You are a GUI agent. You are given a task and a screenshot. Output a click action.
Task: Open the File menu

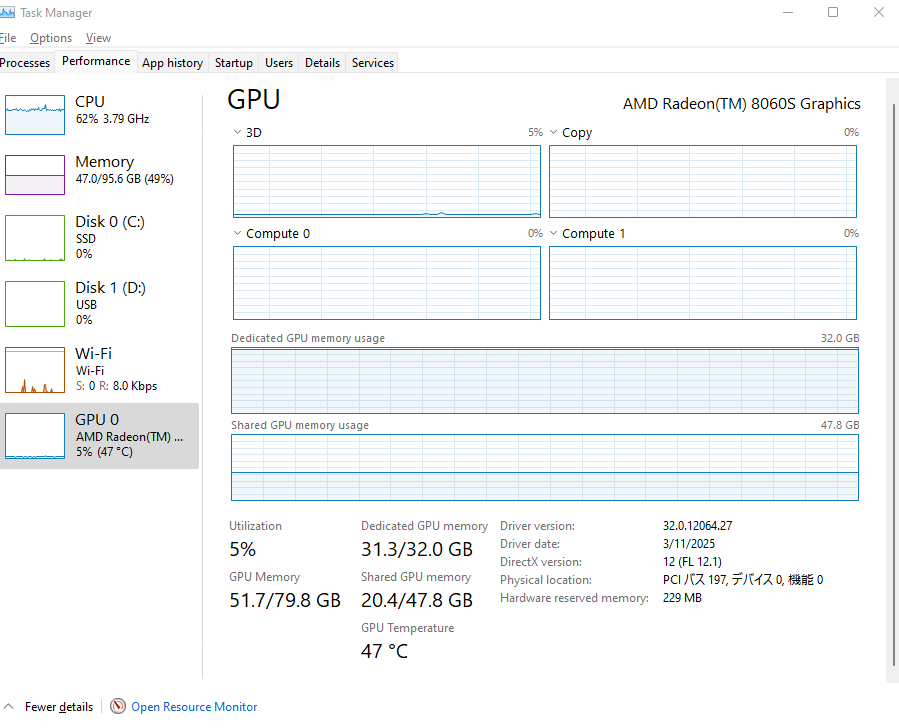coord(8,38)
